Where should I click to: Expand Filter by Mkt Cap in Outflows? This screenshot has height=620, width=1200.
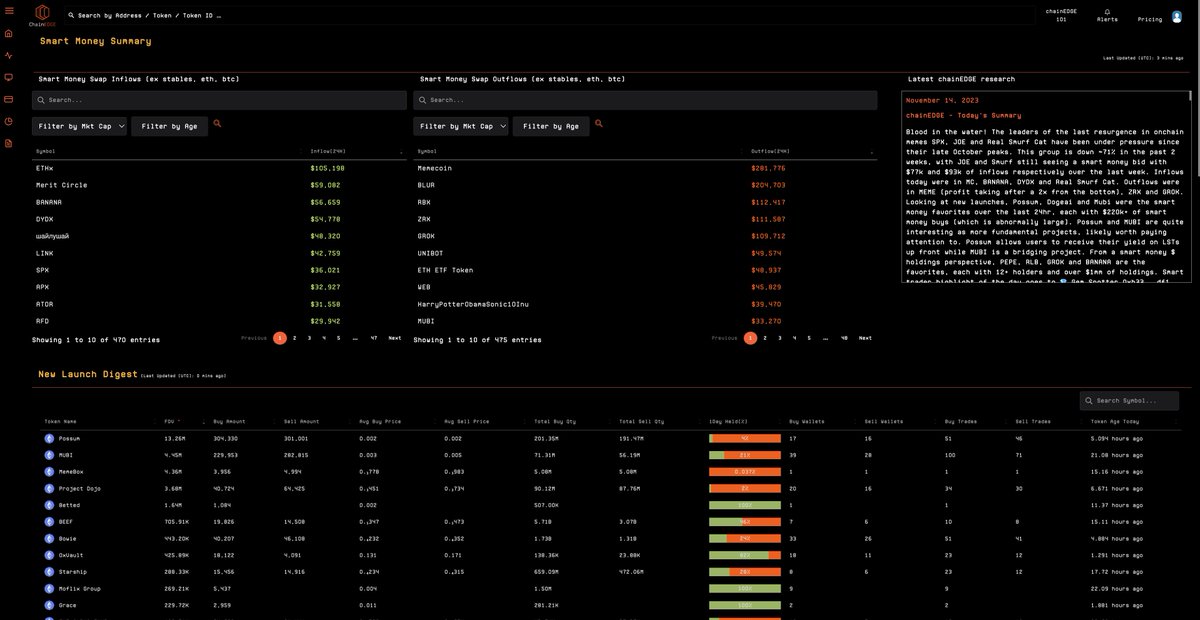pyautogui.click(x=462, y=126)
